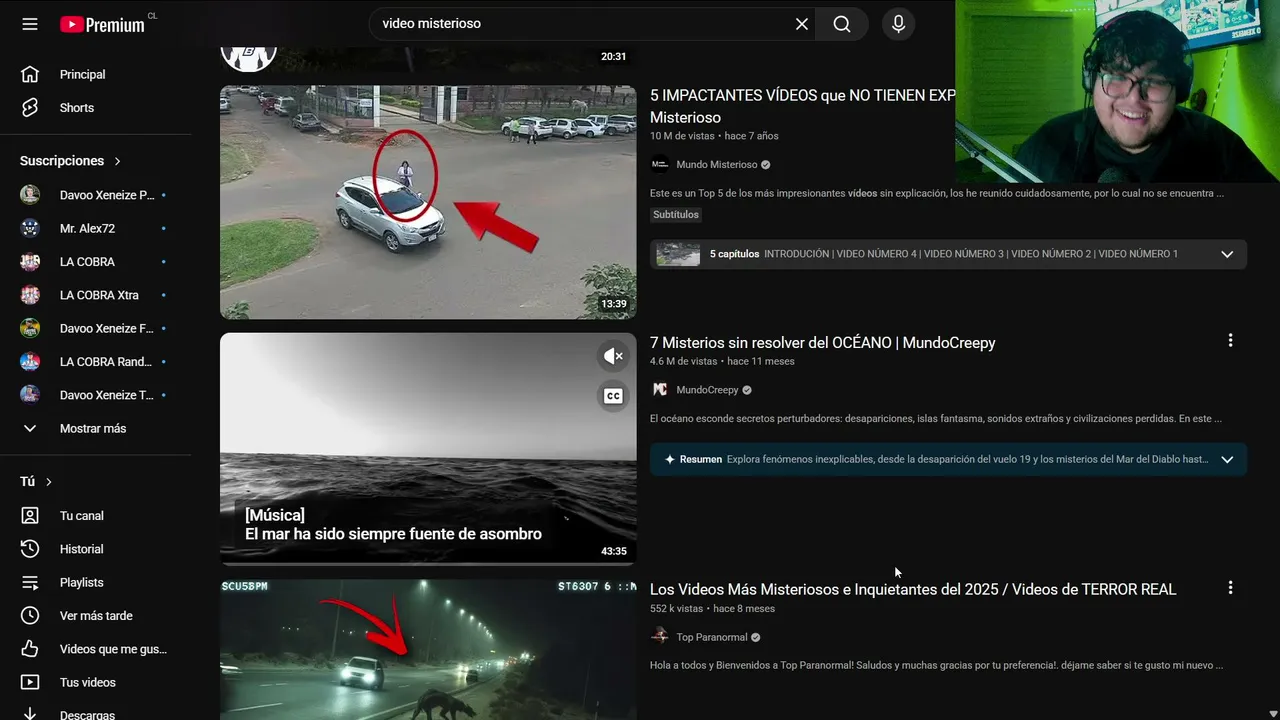Open Davoo Xeneize T... subscription name
The width and height of the screenshot is (1280, 720).
tap(107, 395)
